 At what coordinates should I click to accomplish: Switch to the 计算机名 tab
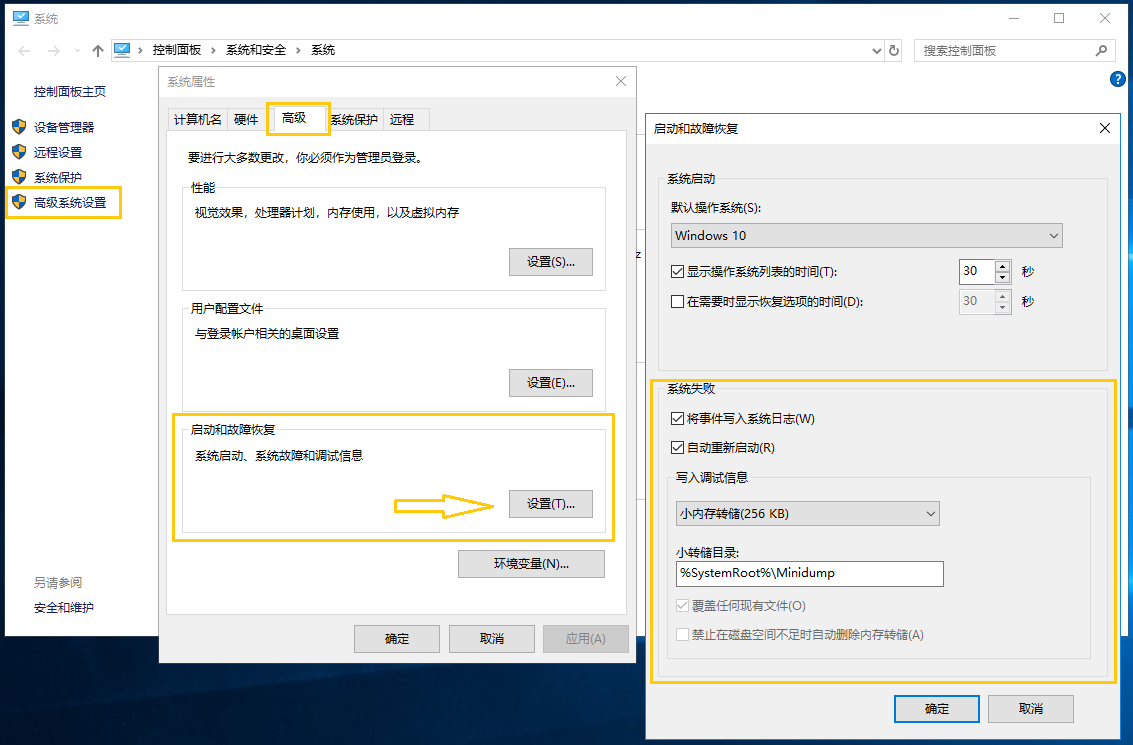(x=197, y=118)
